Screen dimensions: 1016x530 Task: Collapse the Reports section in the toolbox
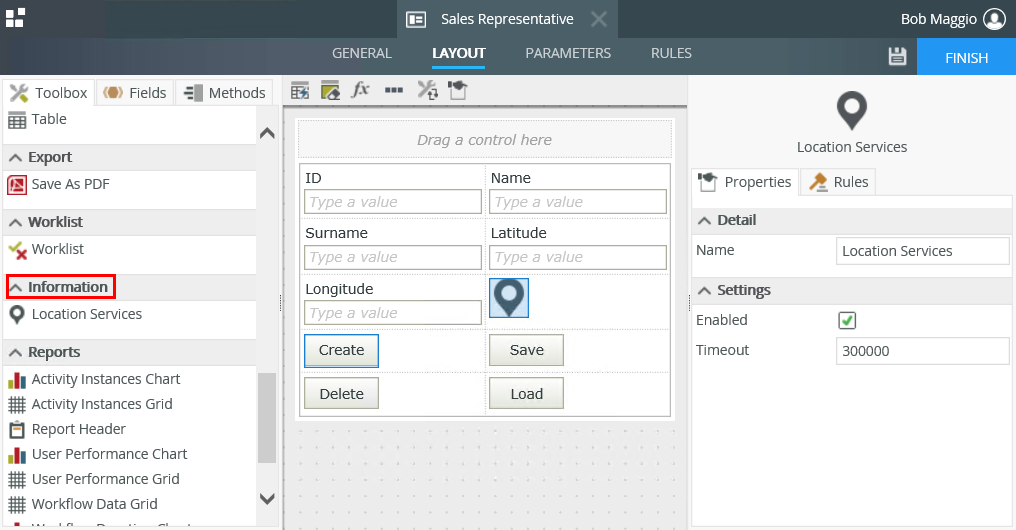16,353
